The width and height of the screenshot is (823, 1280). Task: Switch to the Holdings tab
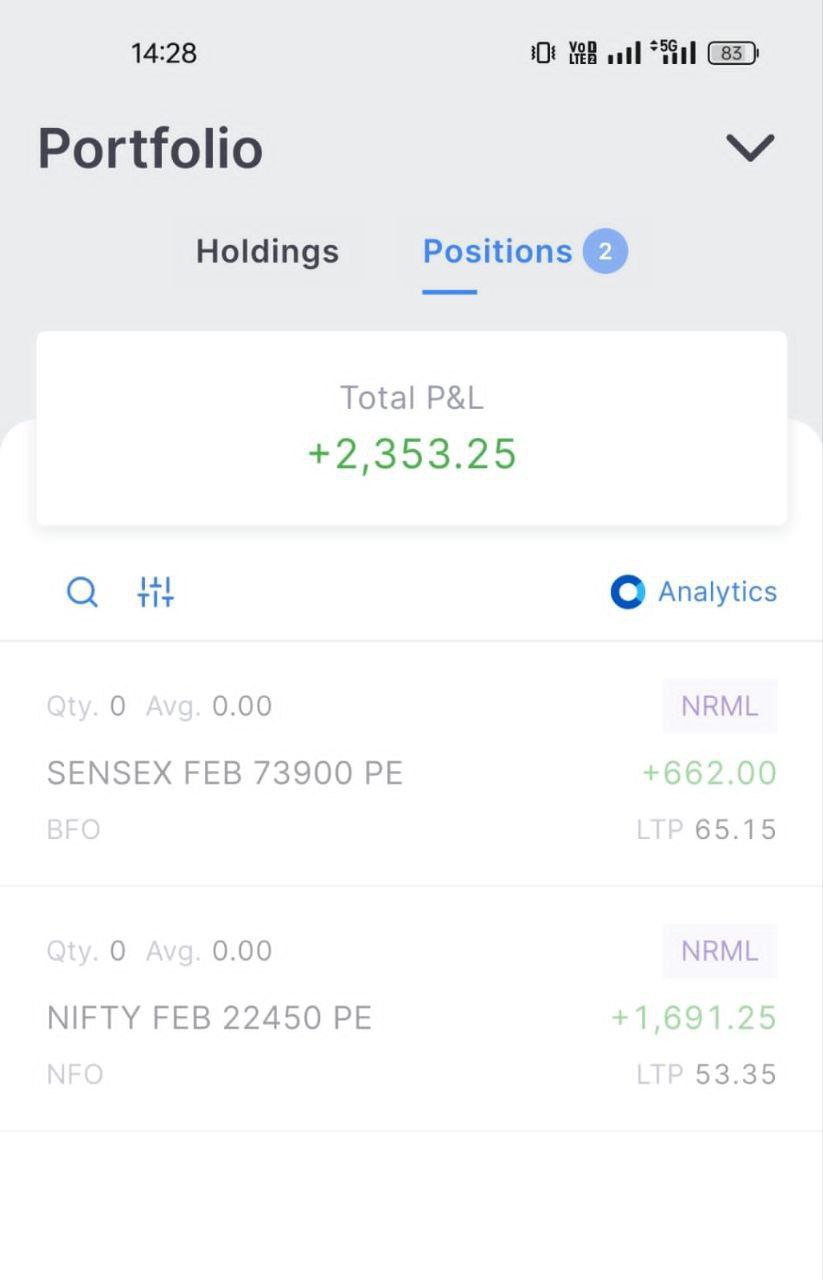point(267,251)
